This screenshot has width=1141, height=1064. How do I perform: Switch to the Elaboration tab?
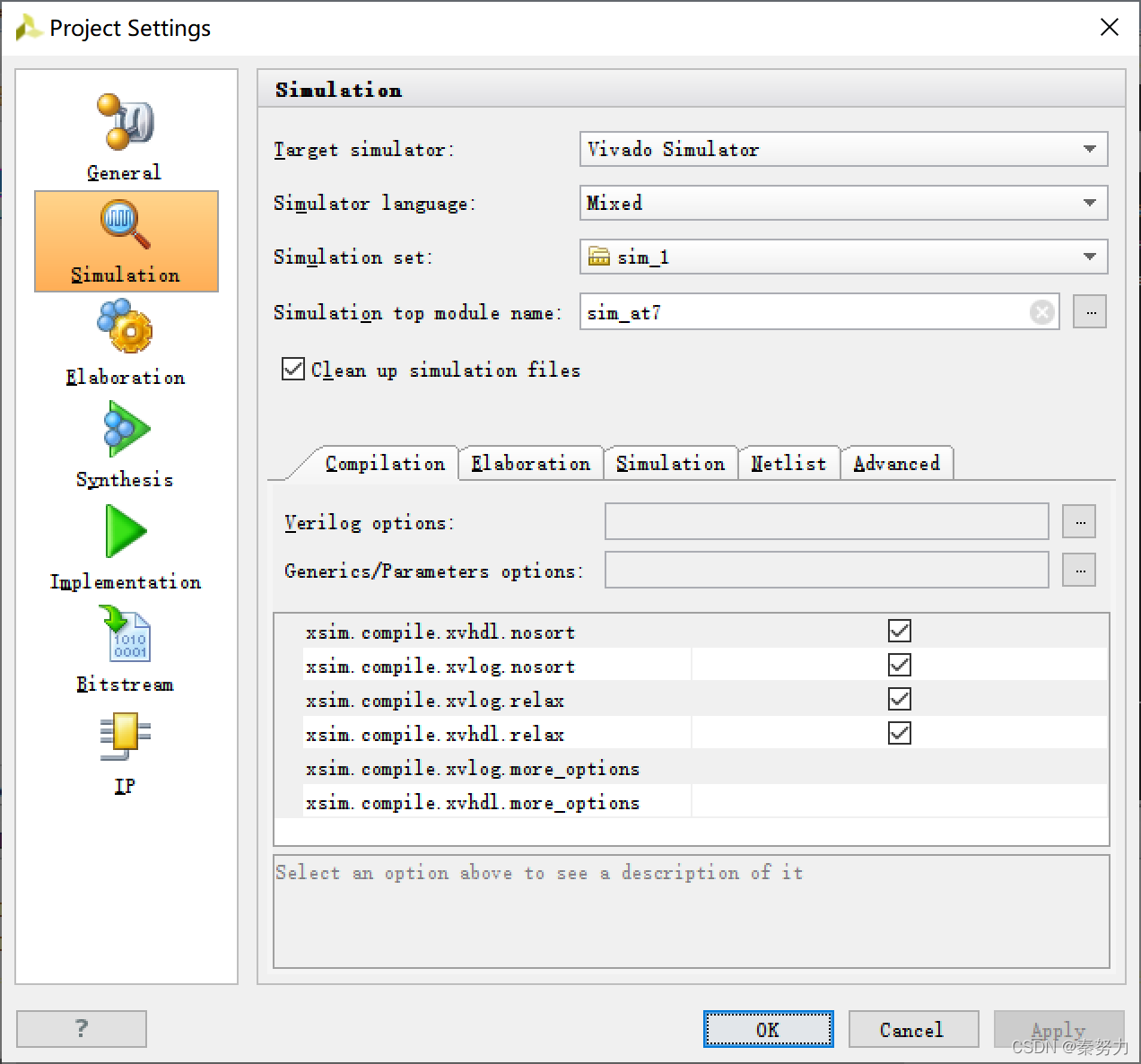(x=531, y=463)
